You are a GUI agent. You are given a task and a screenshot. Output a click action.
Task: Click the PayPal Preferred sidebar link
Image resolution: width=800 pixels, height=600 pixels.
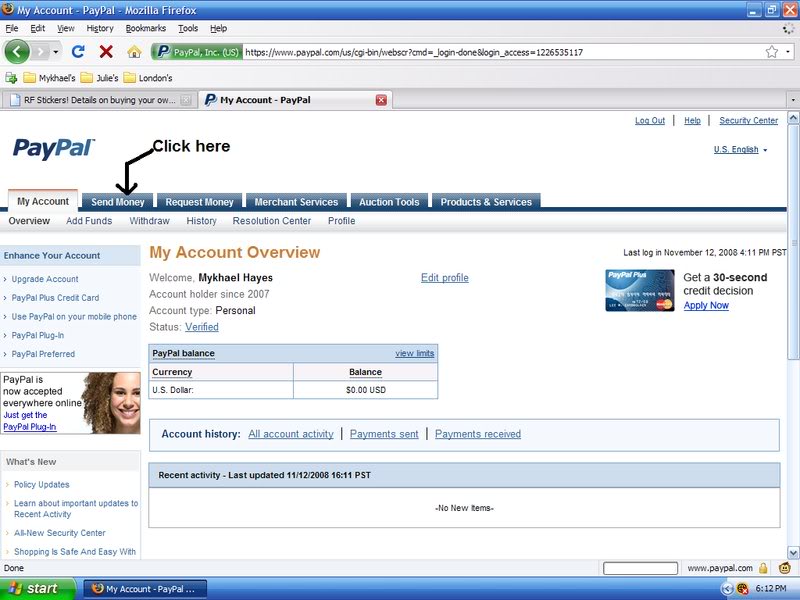(x=43, y=354)
